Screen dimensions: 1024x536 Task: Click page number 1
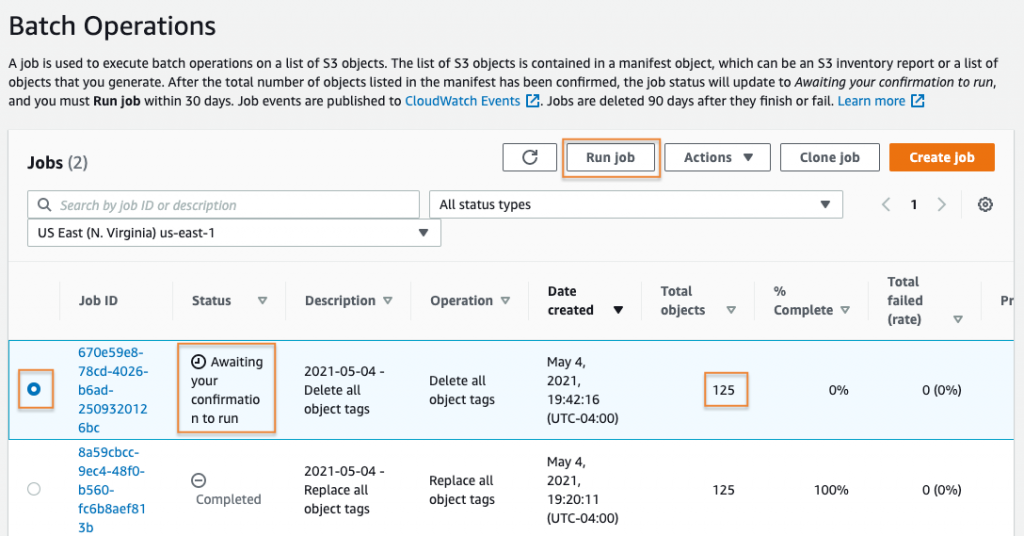(914, 205)
